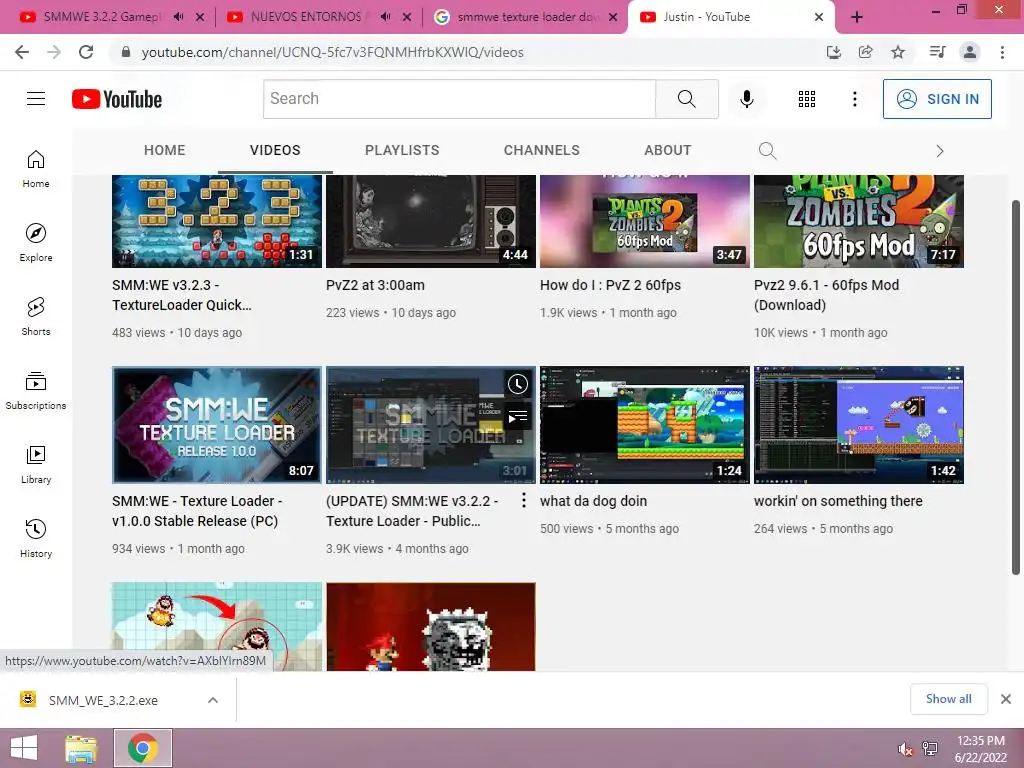Open SMM_WE_3.2.2.exe downloaded file
The image size is (1024, 768).
coord(103,700)
